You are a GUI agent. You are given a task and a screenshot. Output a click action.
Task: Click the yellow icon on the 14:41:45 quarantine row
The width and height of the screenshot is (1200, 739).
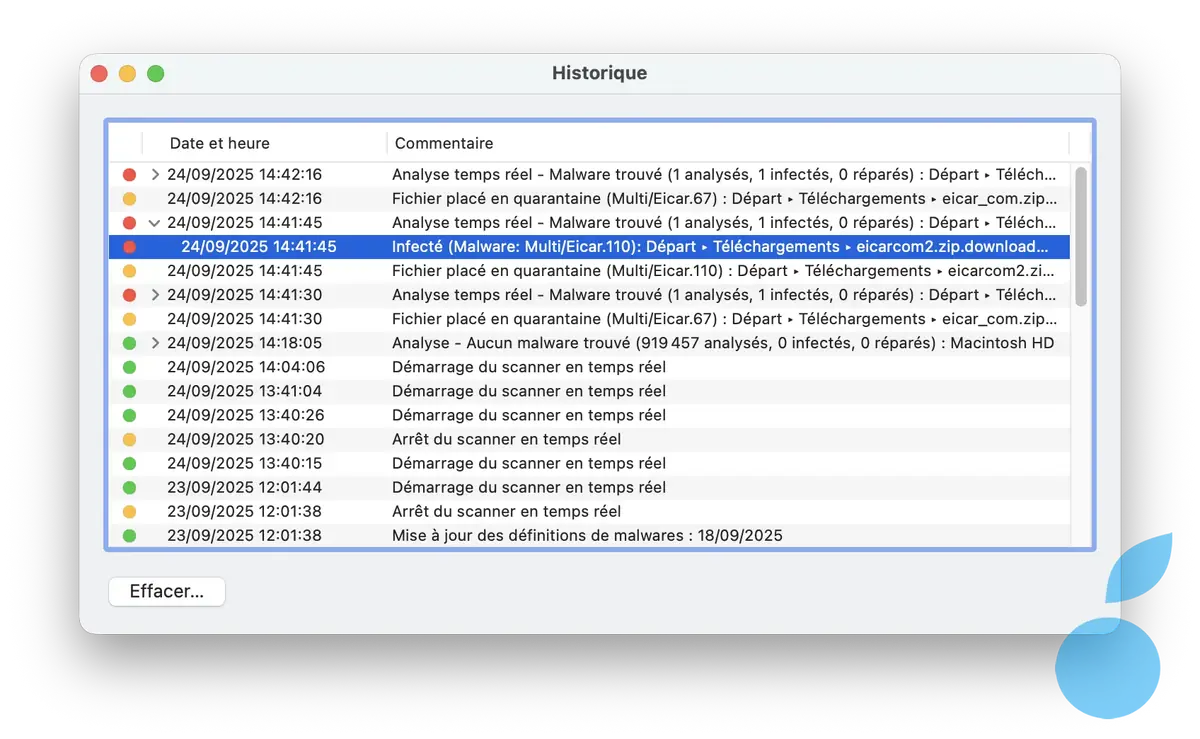point(129,270)
